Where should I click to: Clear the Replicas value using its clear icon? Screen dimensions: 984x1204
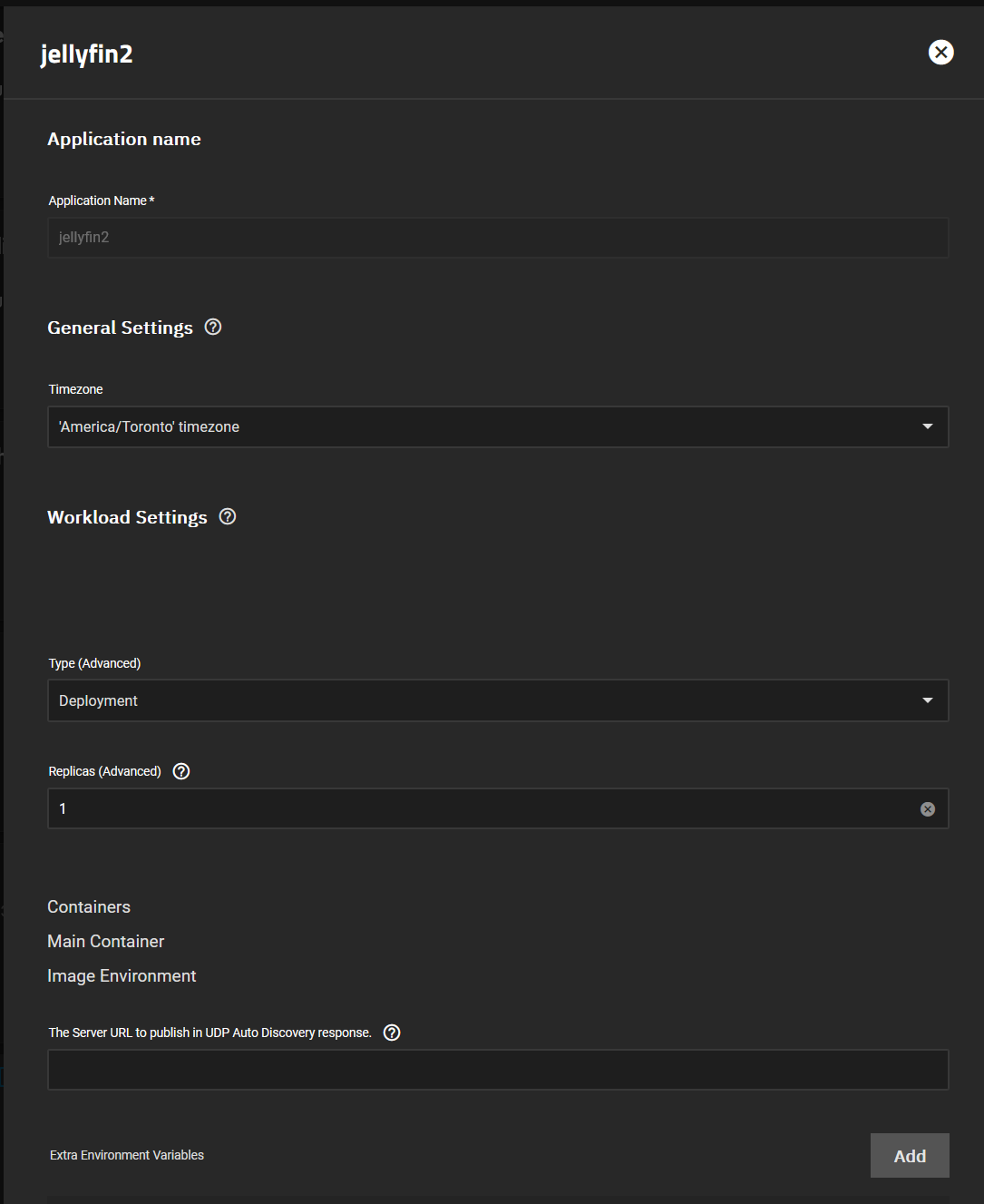pyautogui.click(x=927, y=808)
